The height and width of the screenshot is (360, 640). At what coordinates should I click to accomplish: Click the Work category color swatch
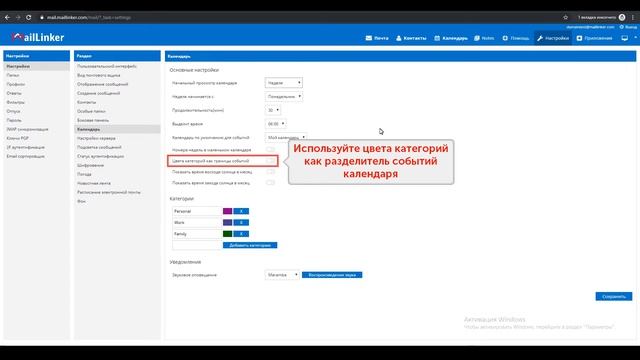coord(227,222)
